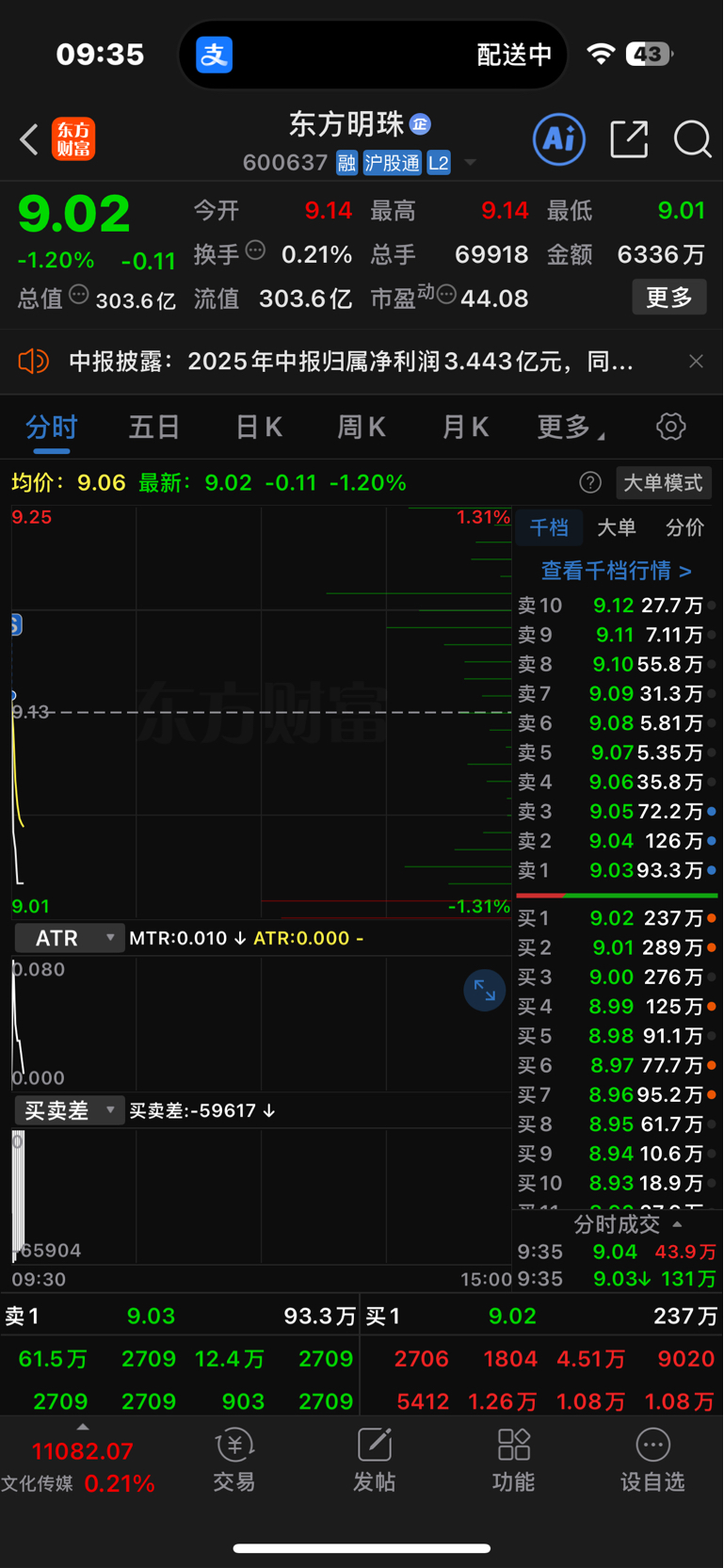The height and width of the screenshot is (1568, 724).
Task: Tap the info icon beside 换手
Action: coord(255,251)
